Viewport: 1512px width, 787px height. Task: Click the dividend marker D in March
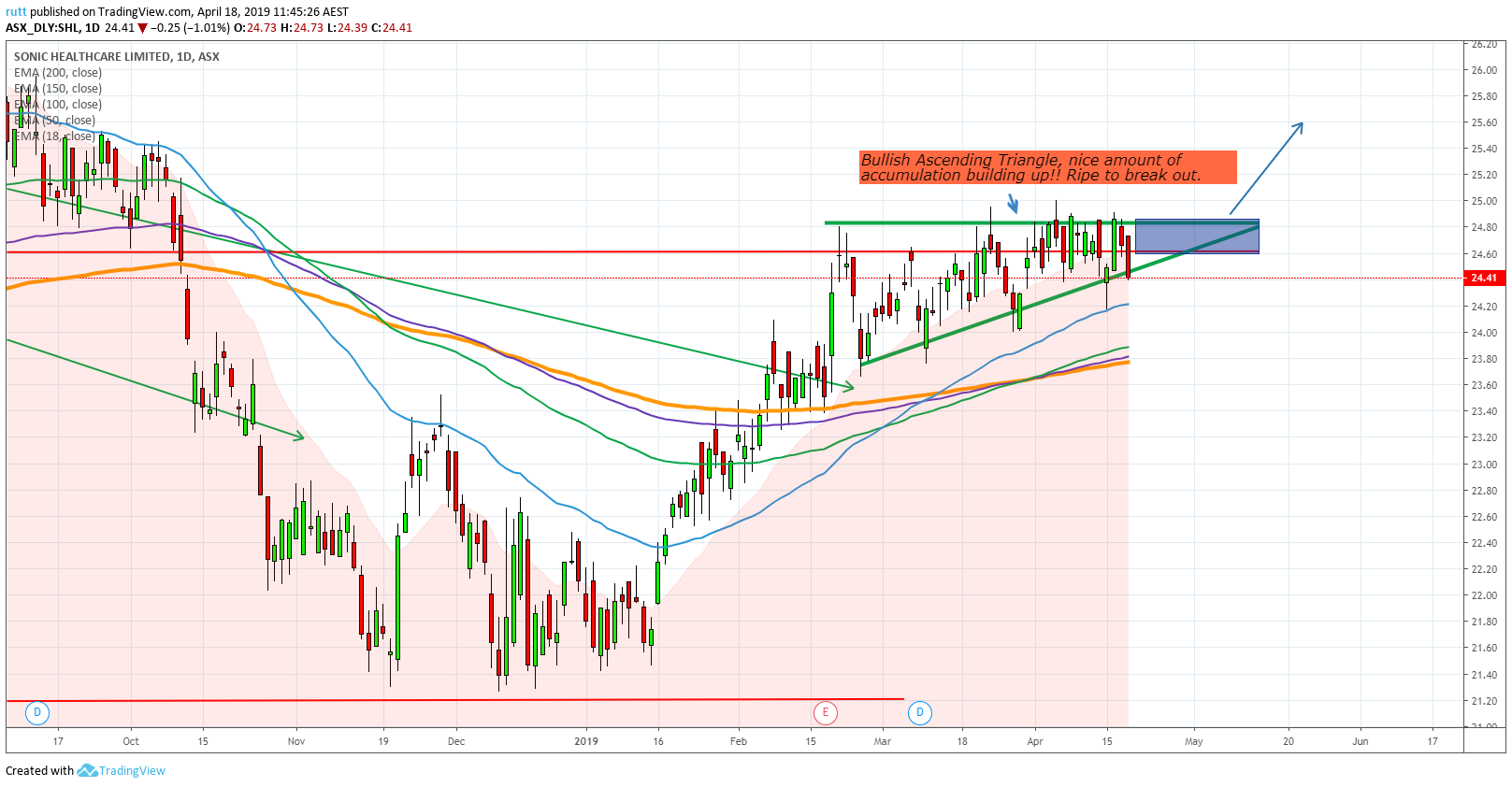(920, 712)
